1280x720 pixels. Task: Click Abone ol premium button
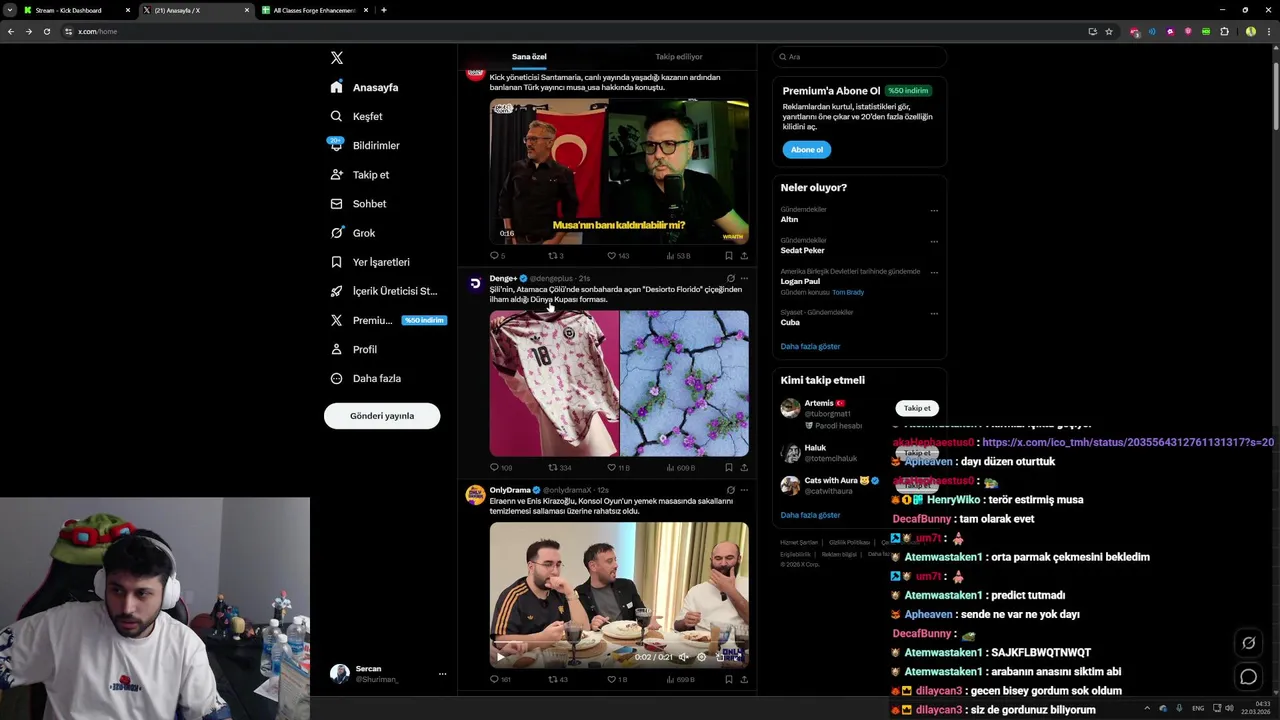(807, 150)
